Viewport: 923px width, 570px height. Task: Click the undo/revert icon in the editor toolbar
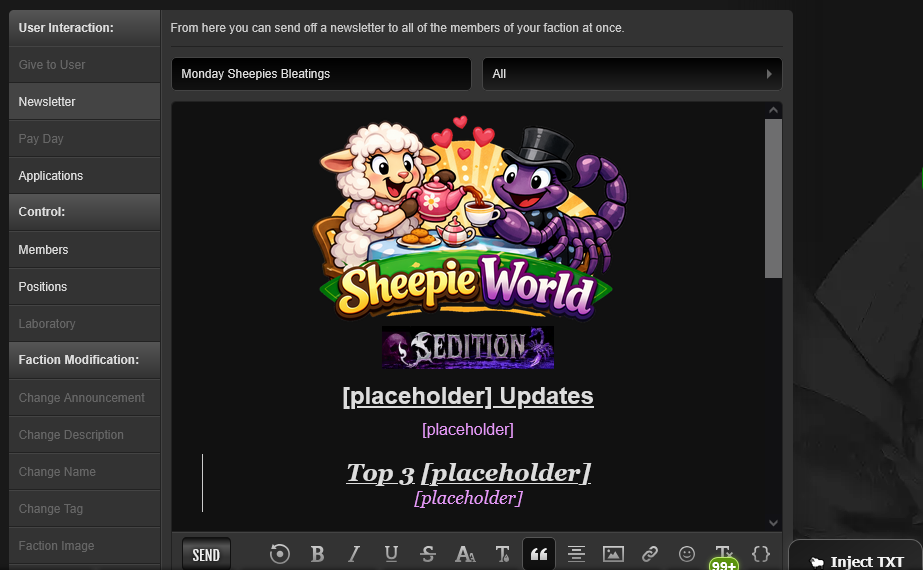click(x=280, y=554)
